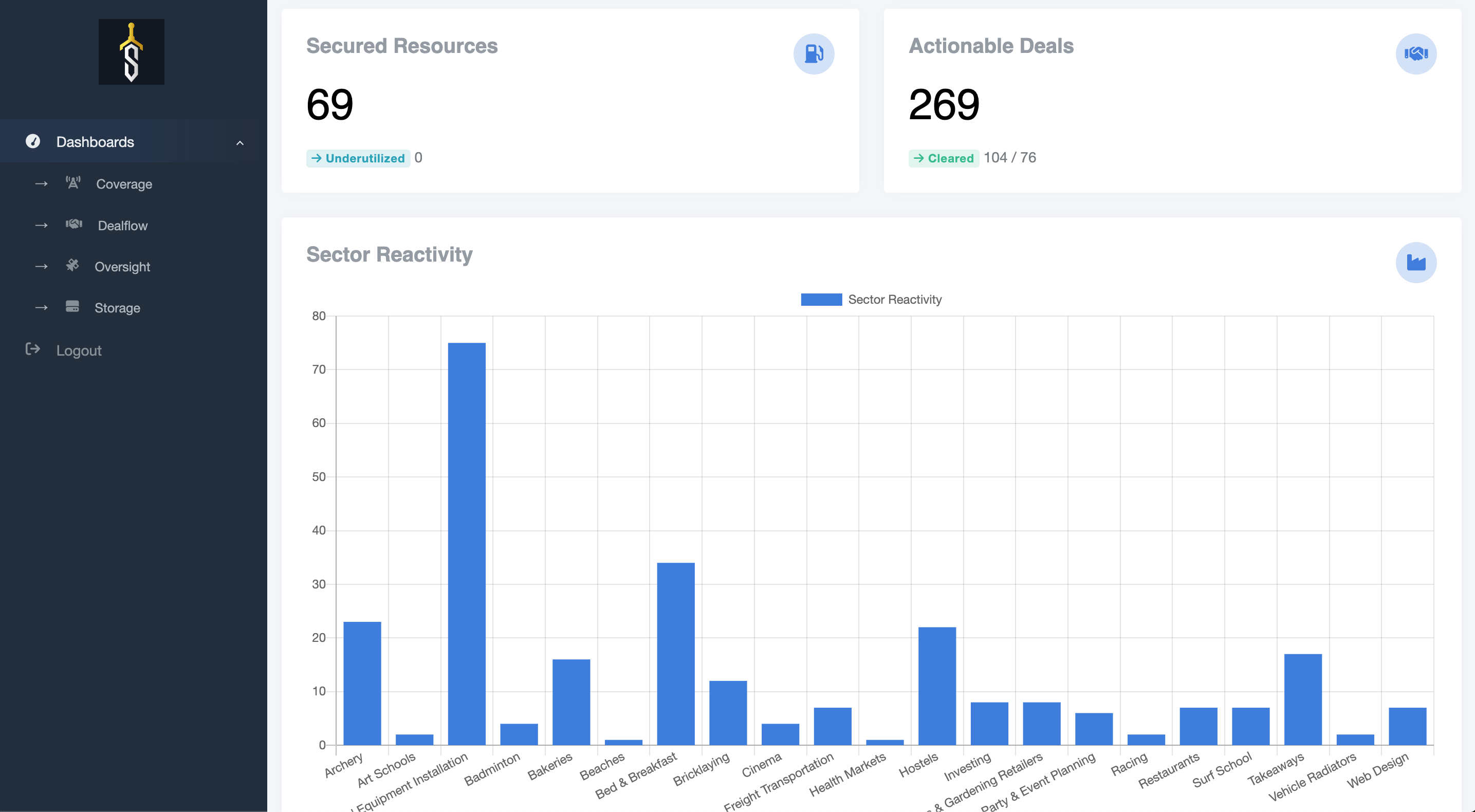Click the handshake icon on the Actionable Deals card
1475x812 pixels.
(1415, 54)
